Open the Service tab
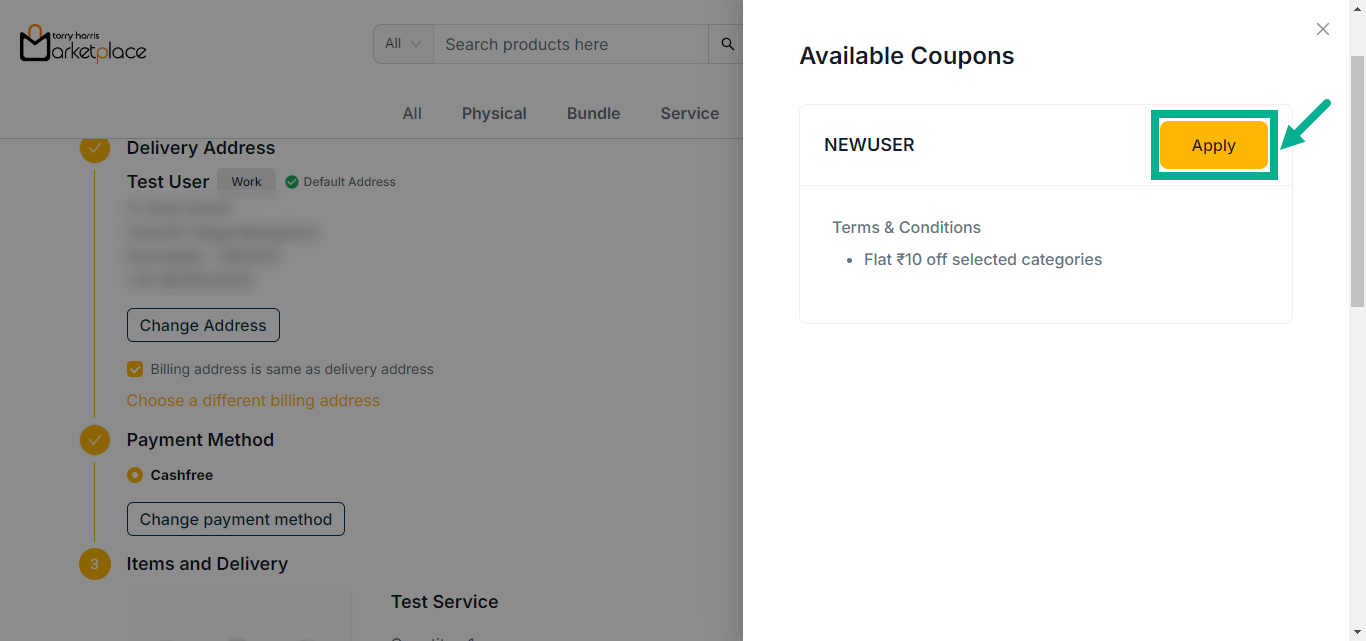This screenshot has height=641, width=1366. click(x=689, y=114)
